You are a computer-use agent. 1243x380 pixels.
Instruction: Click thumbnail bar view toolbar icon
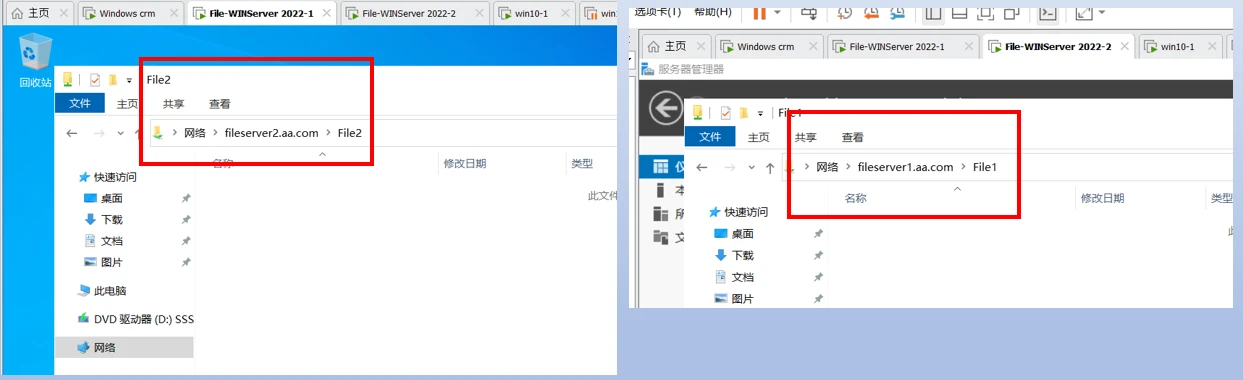pos(959,12)
